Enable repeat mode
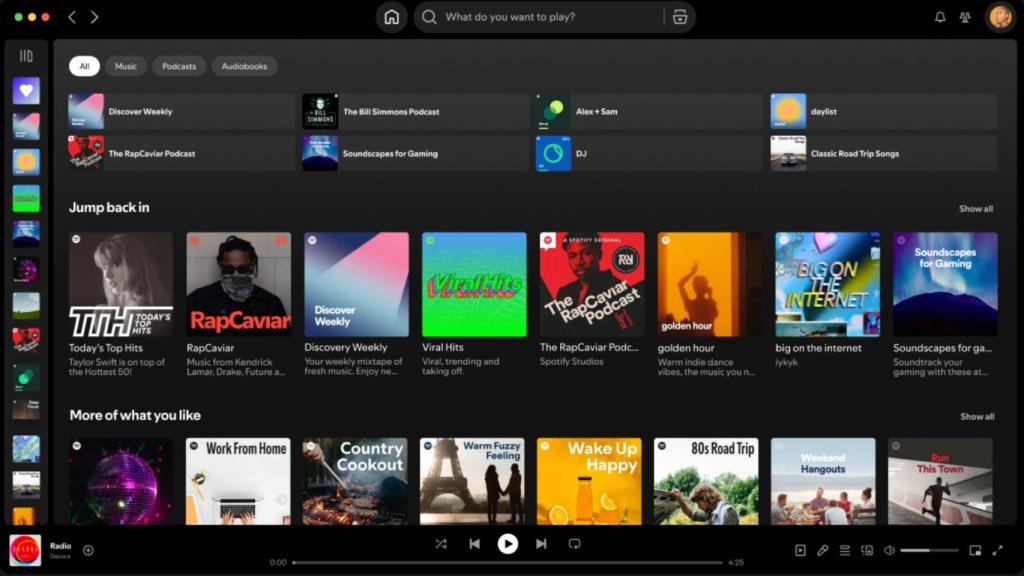The width and height of the screenshot is (1024, 576). pyautogui.click(x=573, y=544)
